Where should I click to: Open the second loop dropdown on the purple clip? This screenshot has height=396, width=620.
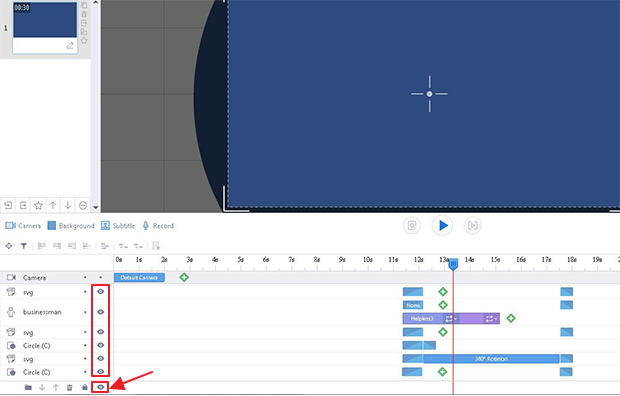pyautogui.click(x=491, y=318)
